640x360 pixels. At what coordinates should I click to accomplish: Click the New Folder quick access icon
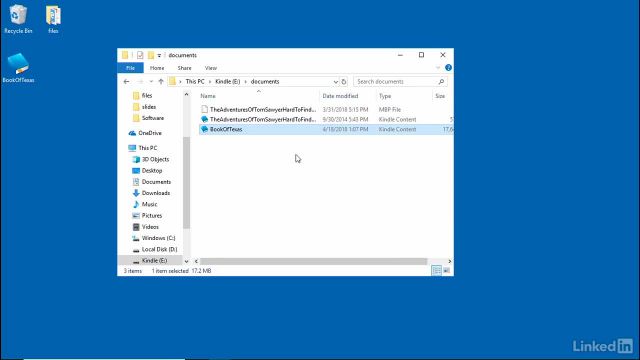tap(151, 55)
